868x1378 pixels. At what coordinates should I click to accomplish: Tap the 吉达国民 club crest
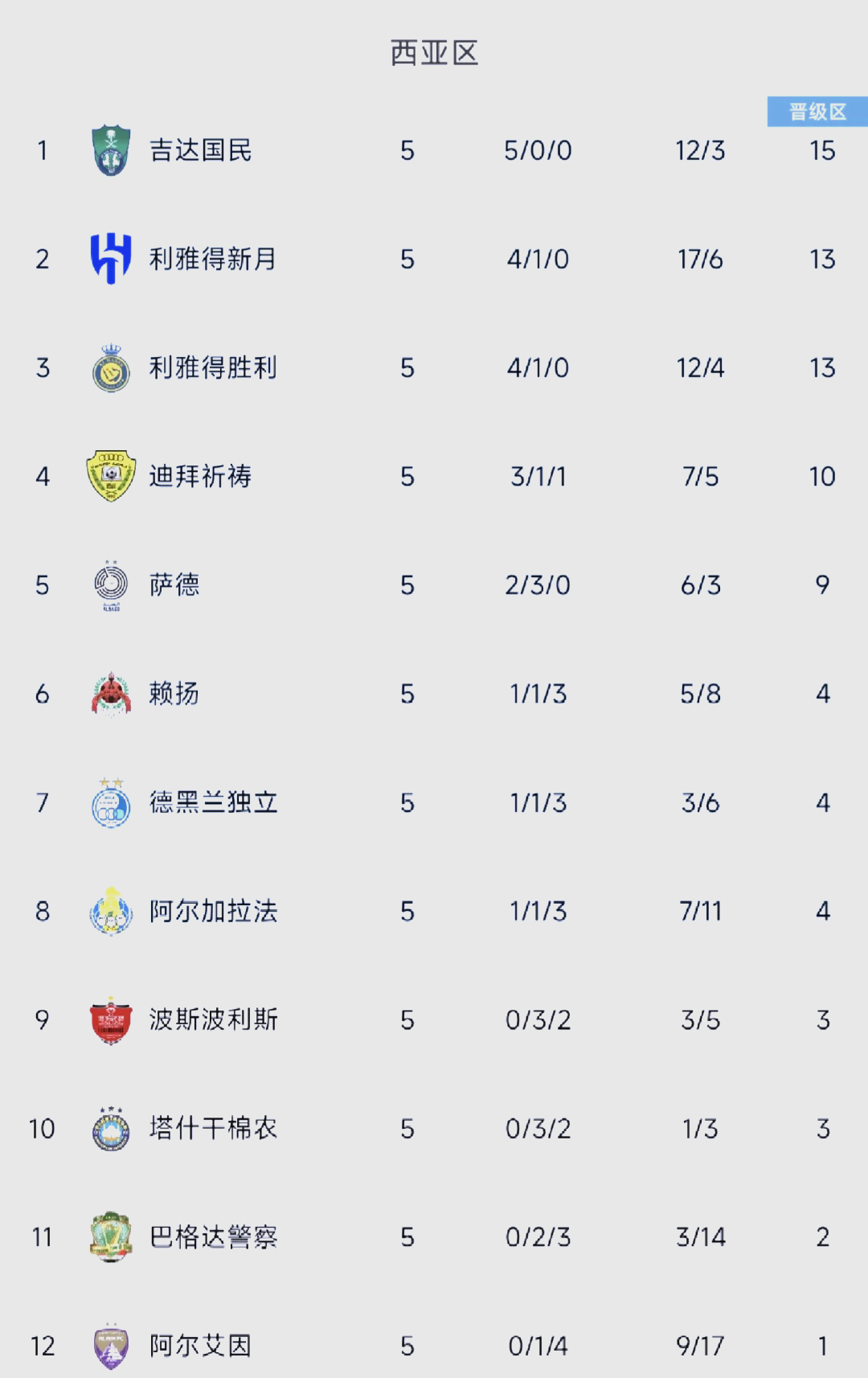111,150
